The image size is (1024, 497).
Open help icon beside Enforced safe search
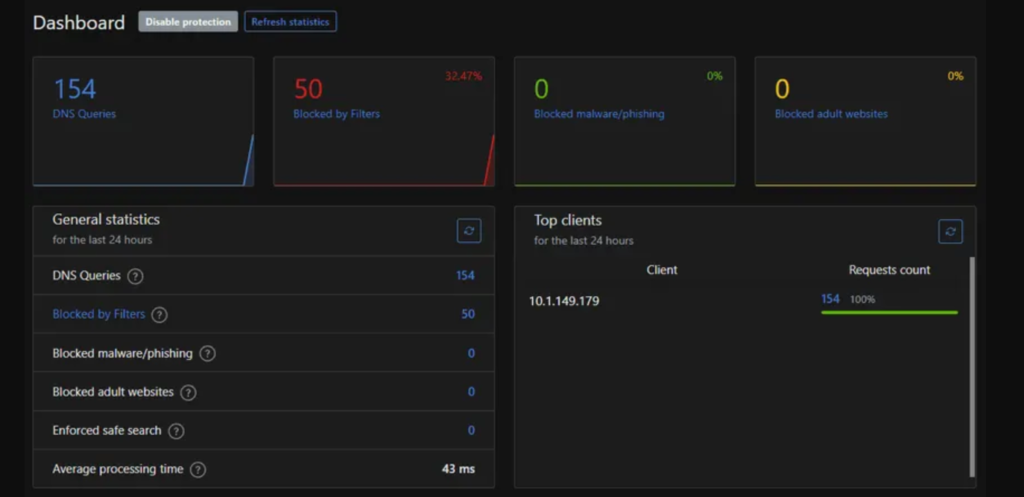tap(176, 431)
